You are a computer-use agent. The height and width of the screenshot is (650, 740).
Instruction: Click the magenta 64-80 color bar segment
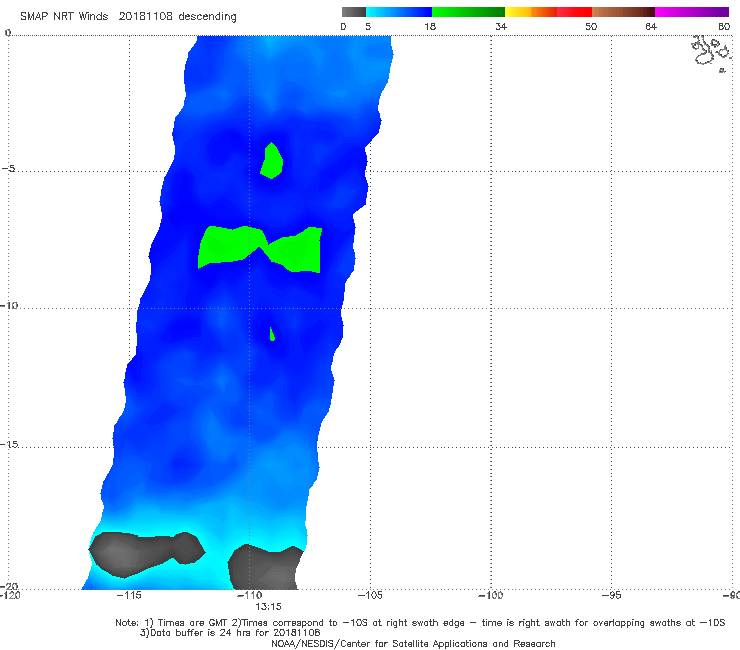[692, 12]
